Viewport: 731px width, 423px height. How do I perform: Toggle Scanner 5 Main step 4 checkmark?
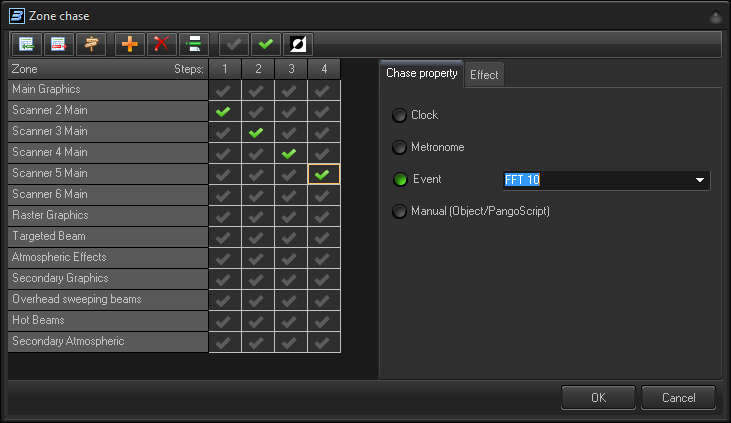322,174
